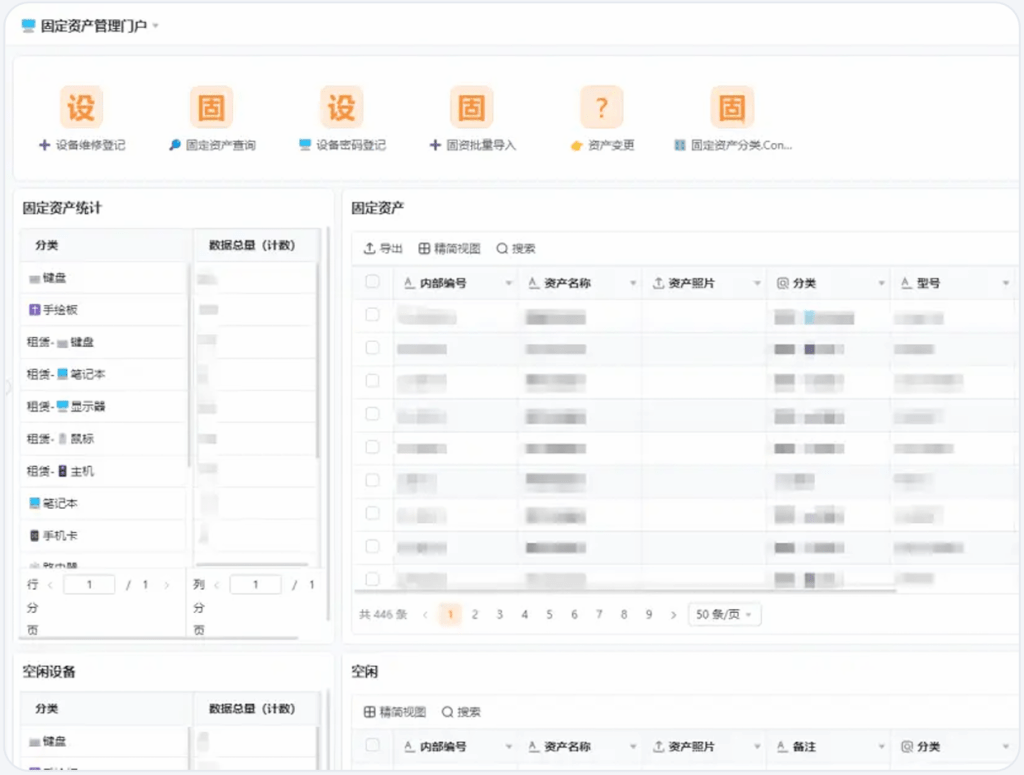The width and height of the screenshot is (1024, 775).
Task: Go to page 9 in pagination
Action: [649, 615]
